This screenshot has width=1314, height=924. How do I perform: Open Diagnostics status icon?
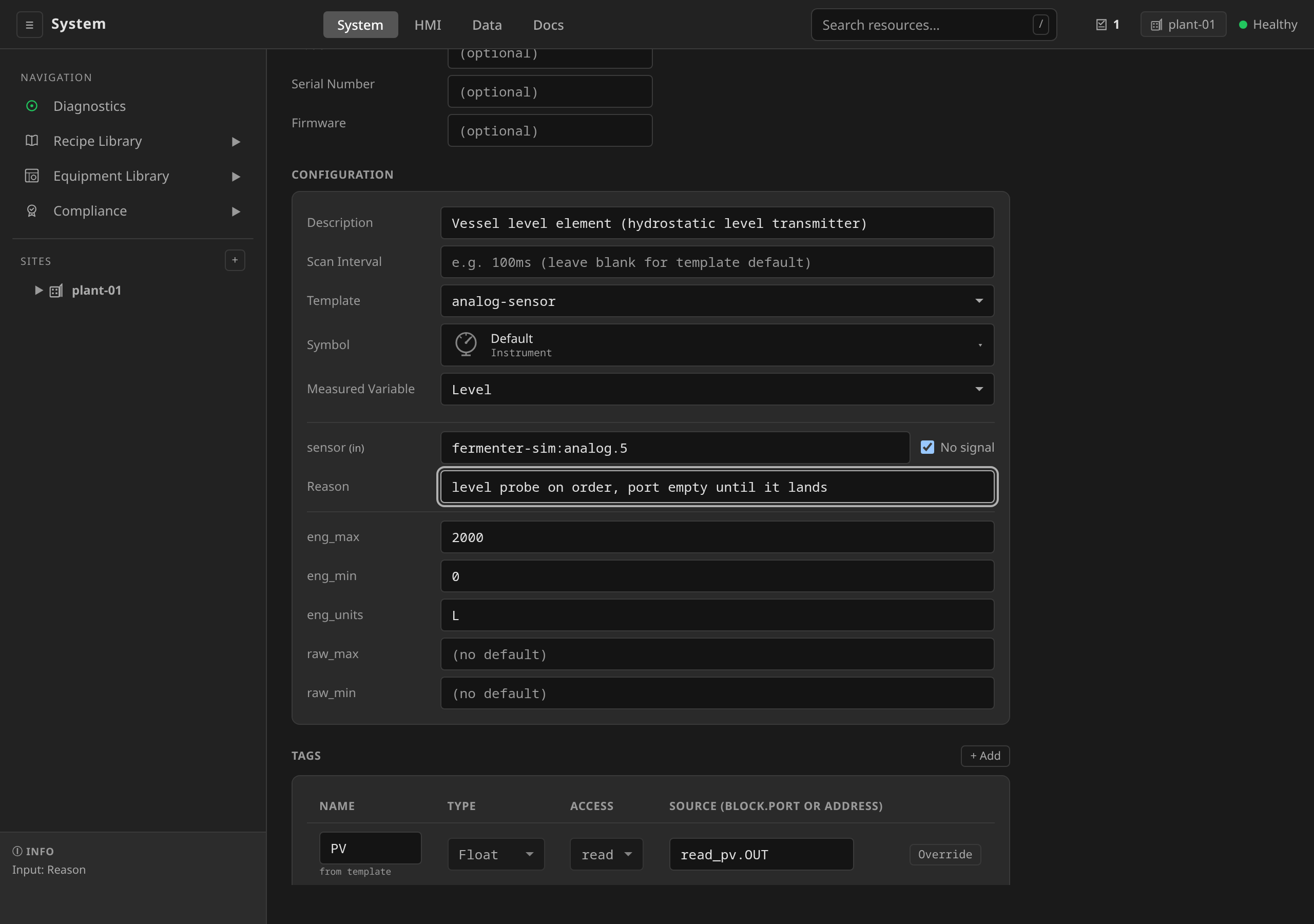[32, 106]
